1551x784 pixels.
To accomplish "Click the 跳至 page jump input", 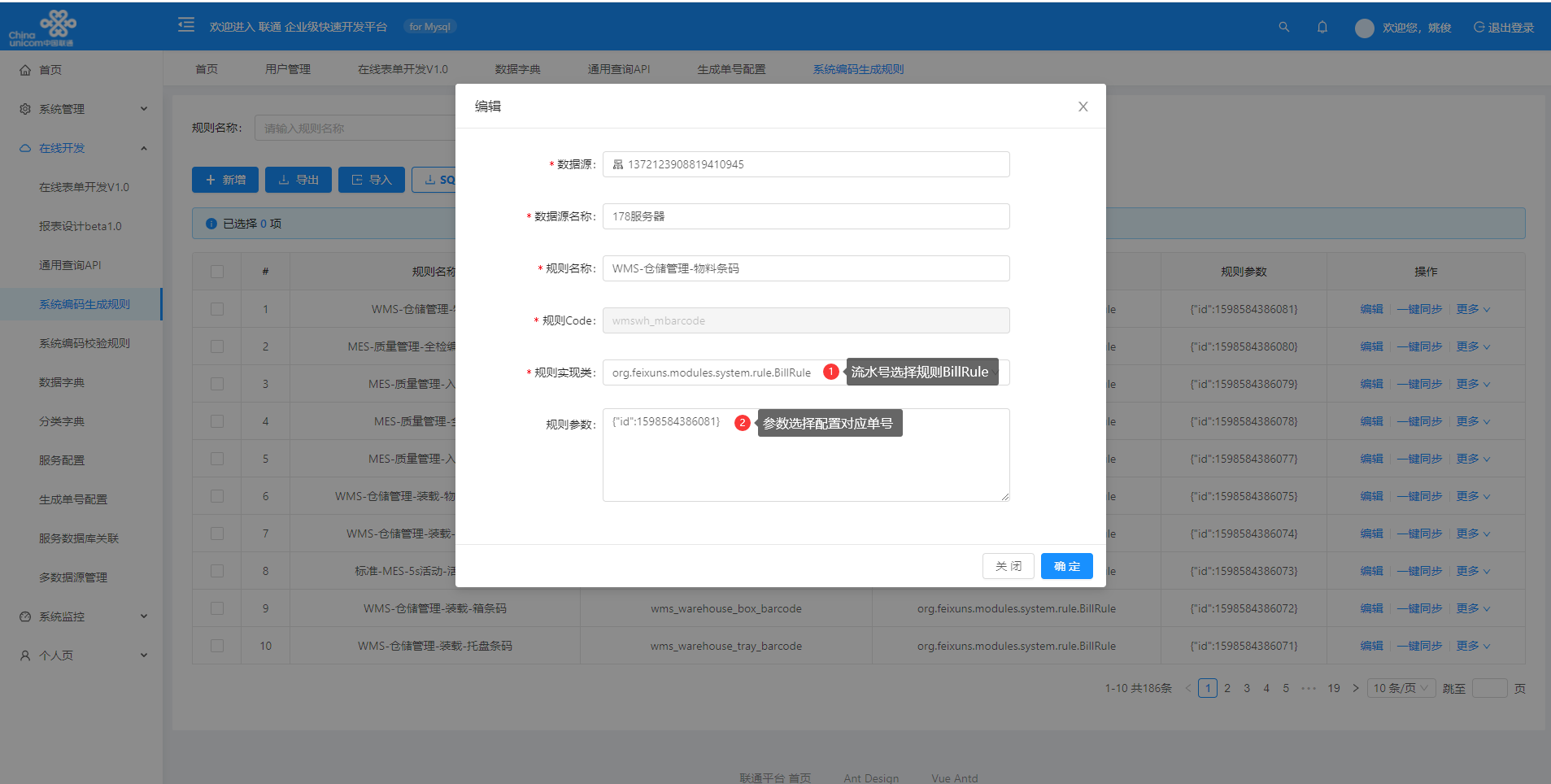I will point(1490,688).
